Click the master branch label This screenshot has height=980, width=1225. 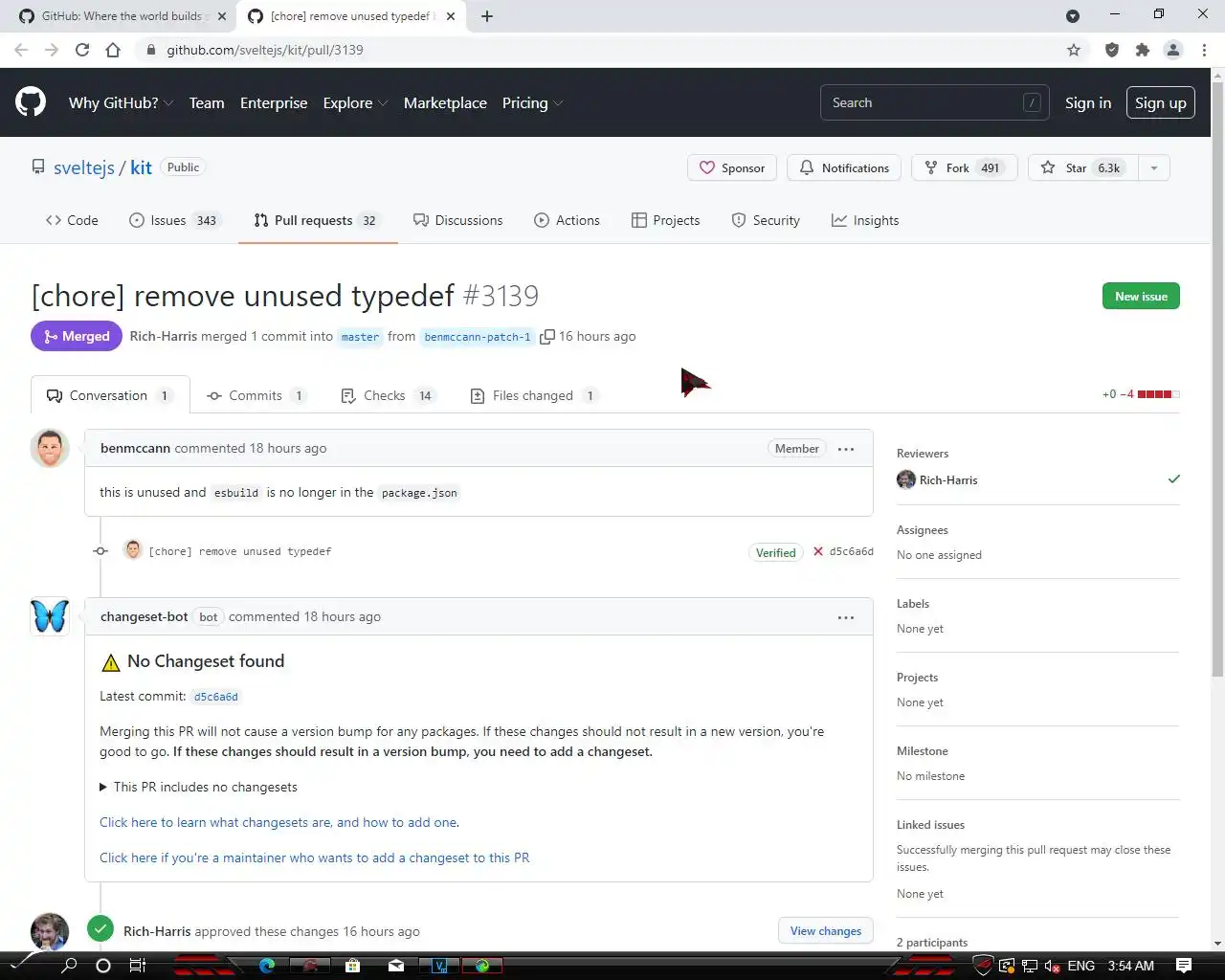coord(360,337)
